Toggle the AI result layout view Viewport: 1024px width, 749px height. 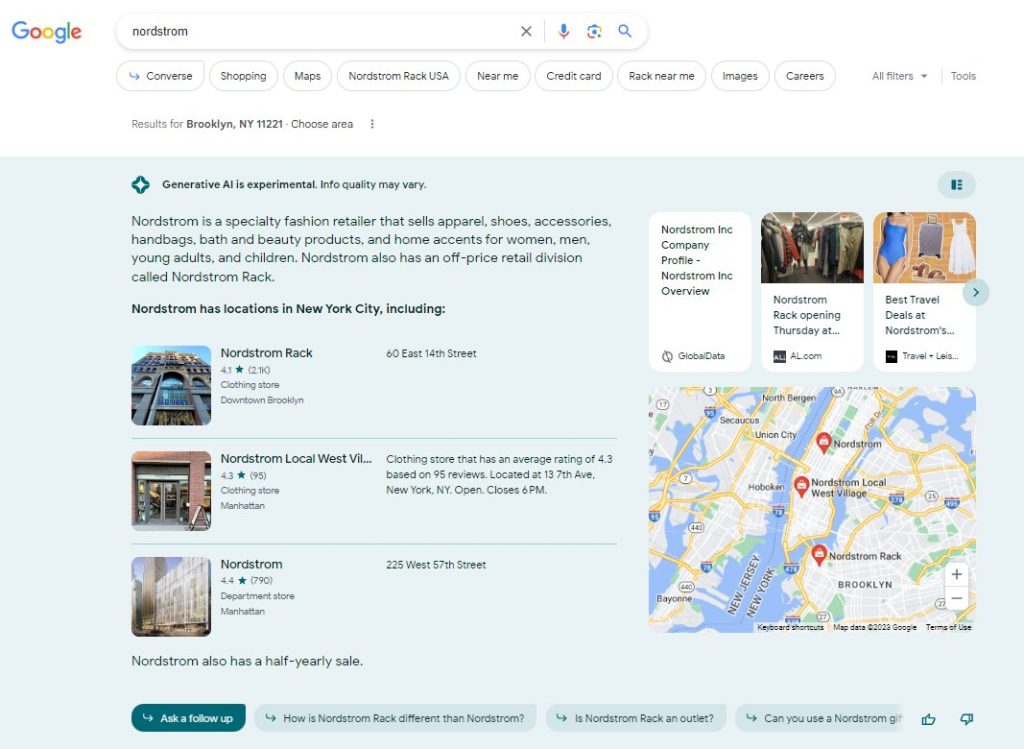point(956,185)
